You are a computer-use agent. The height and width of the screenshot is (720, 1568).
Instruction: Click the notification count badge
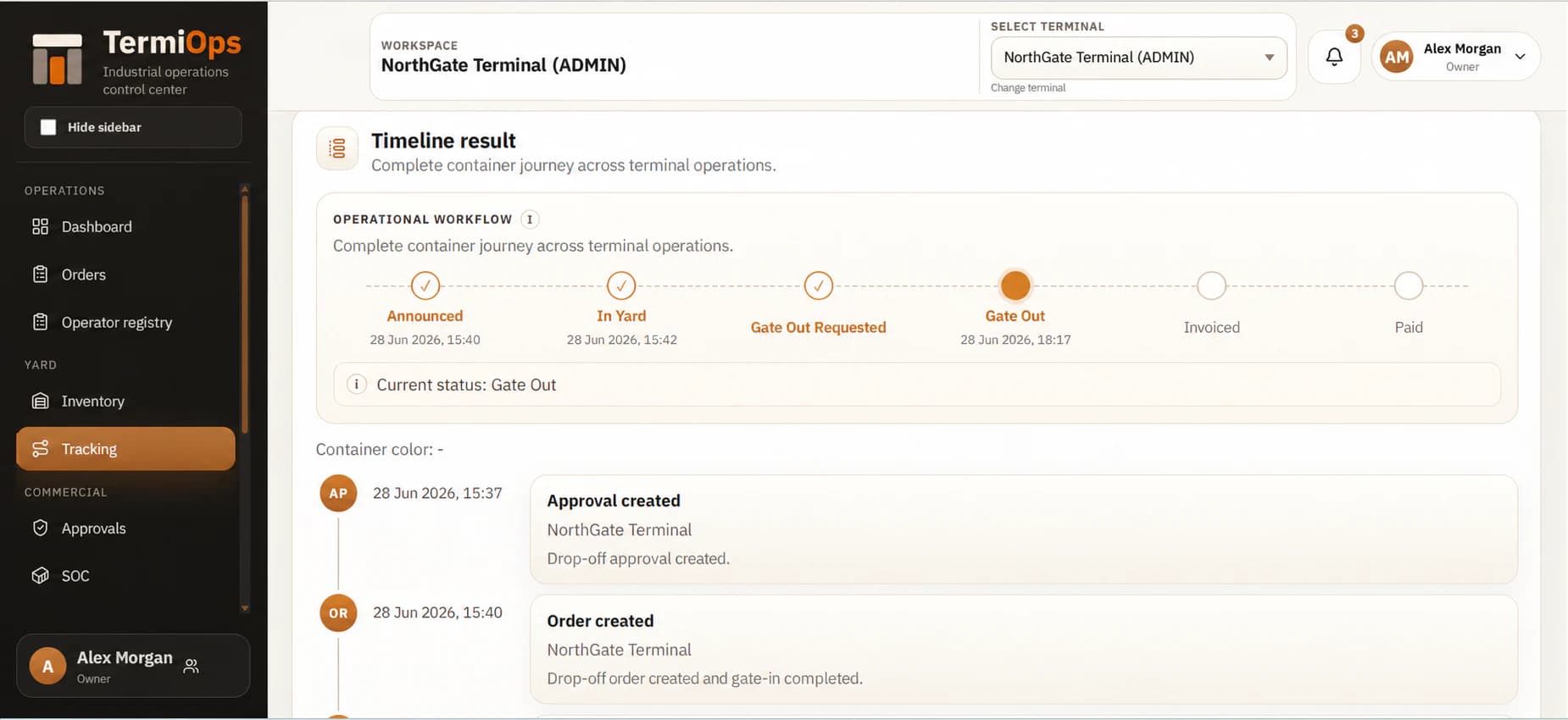(1354, 34)
